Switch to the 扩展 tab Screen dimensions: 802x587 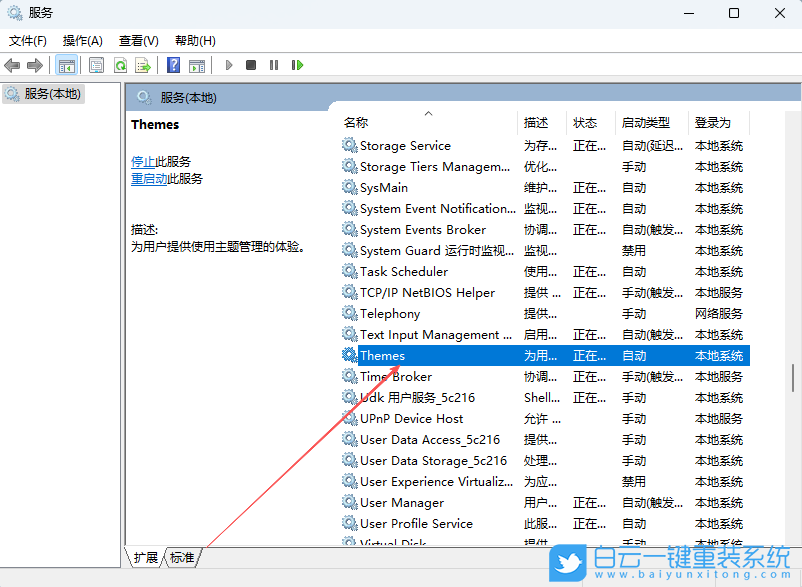click(144, 558)
